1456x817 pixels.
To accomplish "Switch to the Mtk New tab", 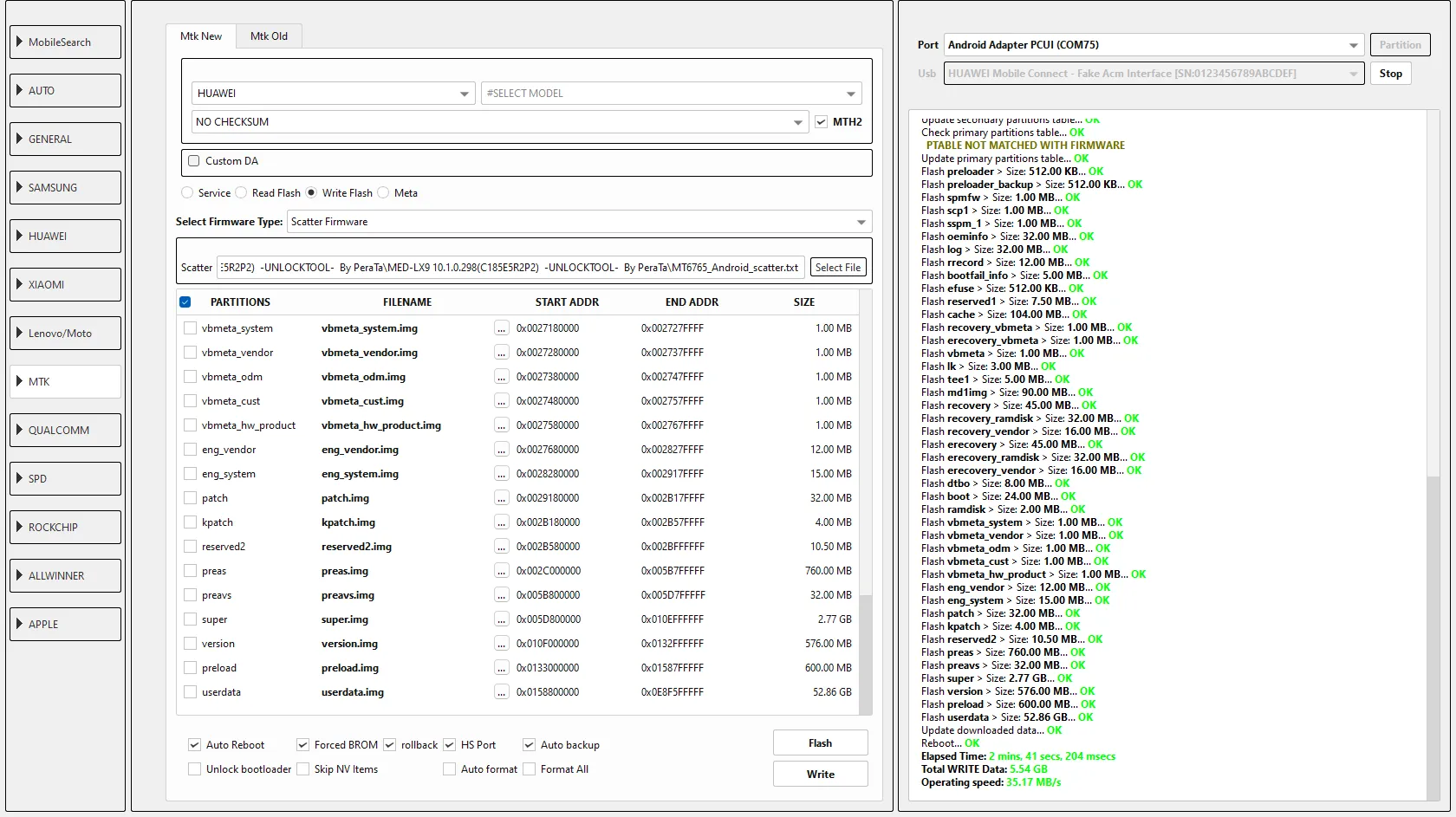I will click(201, 36).
